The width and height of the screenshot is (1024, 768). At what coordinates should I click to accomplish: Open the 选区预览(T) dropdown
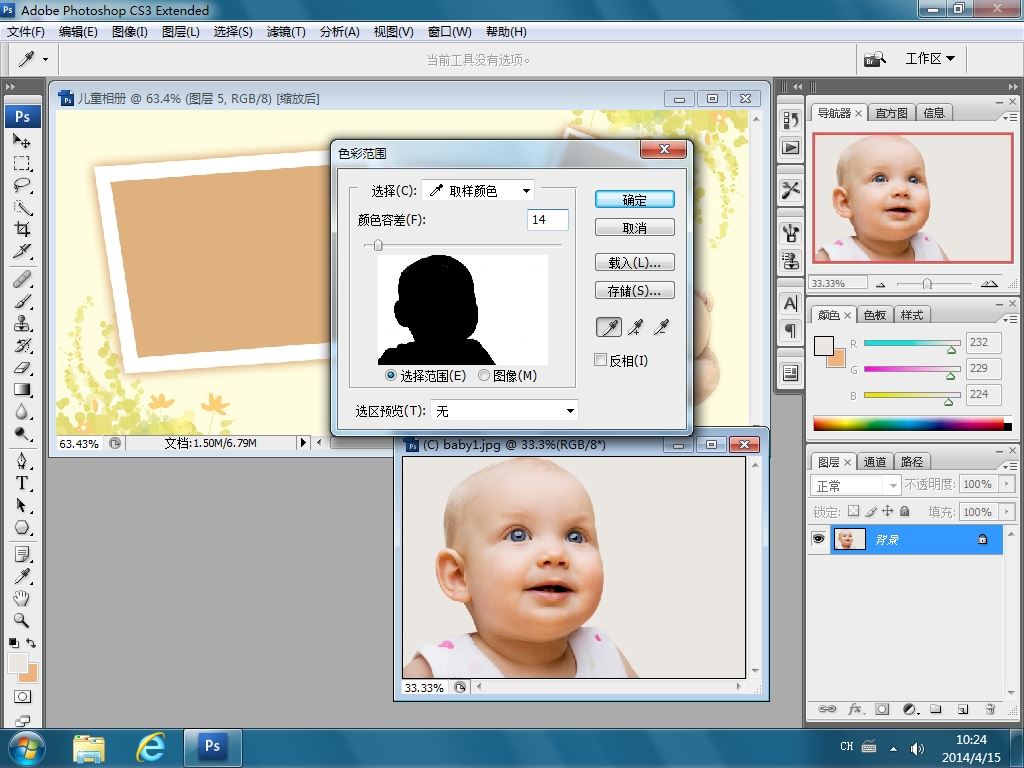[x=504, y=411]
